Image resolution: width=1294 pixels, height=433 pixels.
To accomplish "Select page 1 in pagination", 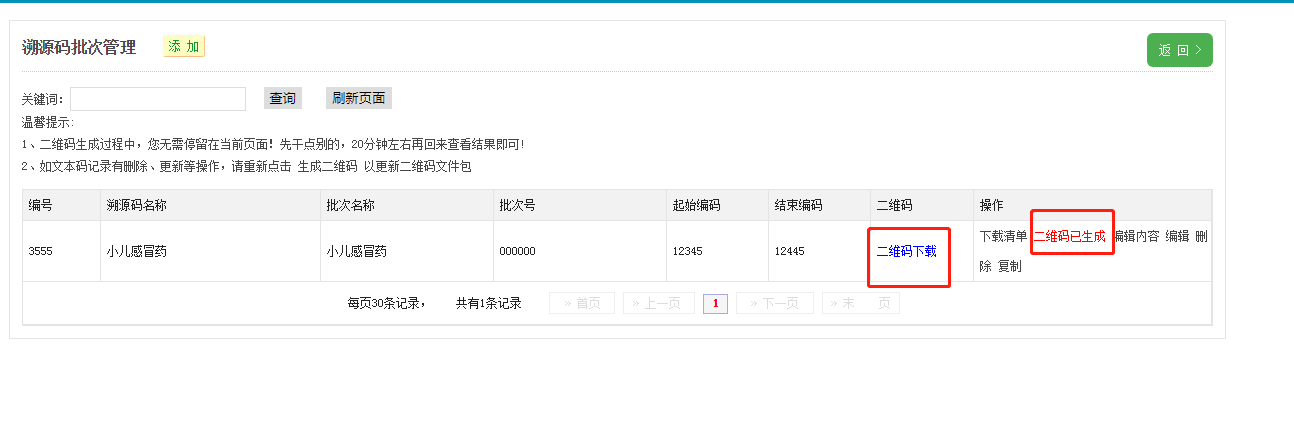I will click(715, 304).
